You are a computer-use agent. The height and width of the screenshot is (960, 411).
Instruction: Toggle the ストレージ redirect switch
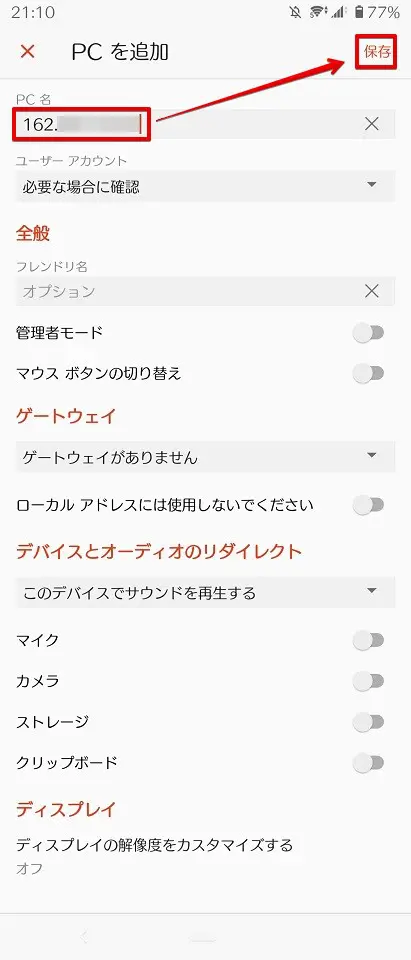369,722
